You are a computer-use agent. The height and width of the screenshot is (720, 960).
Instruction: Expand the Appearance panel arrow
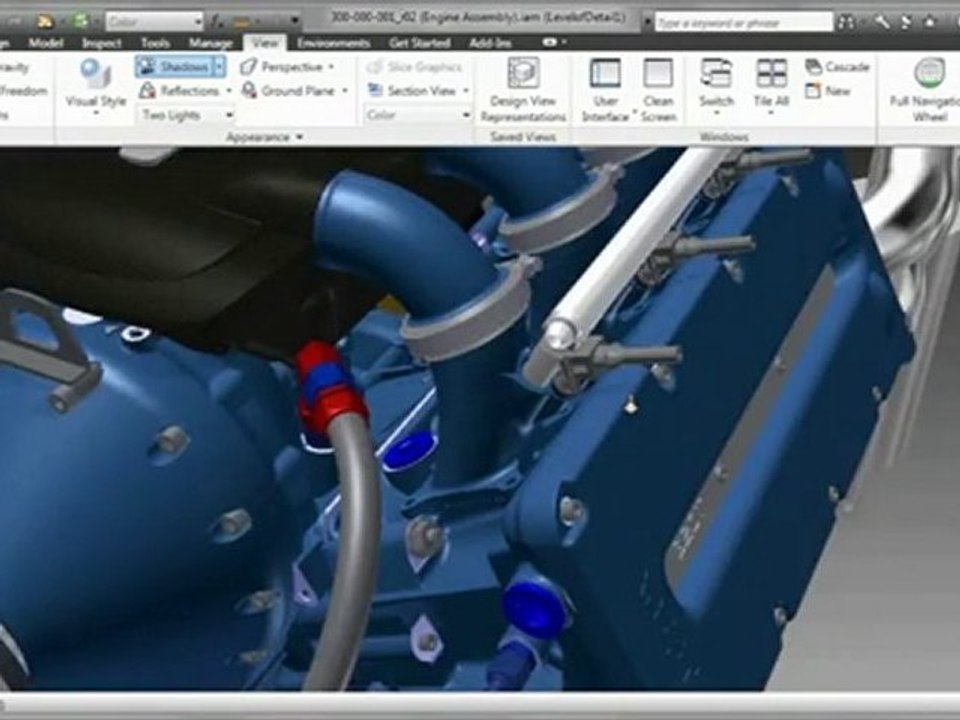tap(299, 137)
